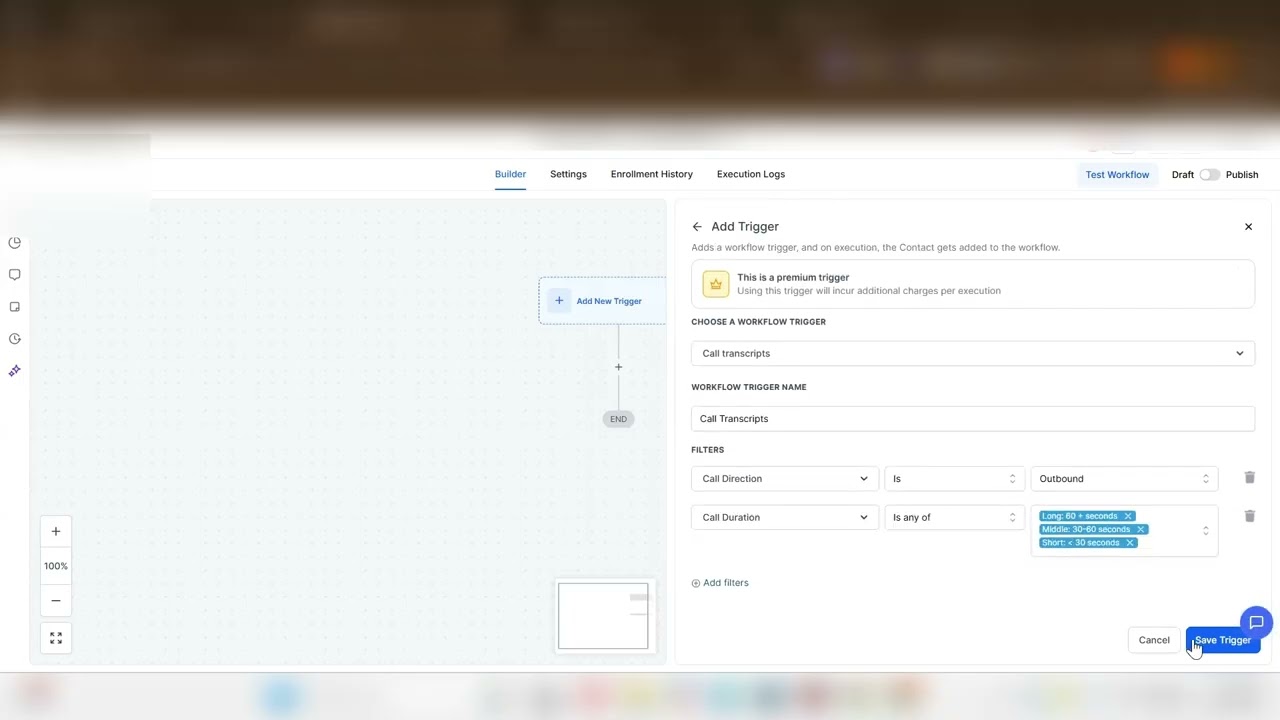The height and width of the screenshot is (720, 1280).
Task: Click the Draft label
Action: point(1183,174)
